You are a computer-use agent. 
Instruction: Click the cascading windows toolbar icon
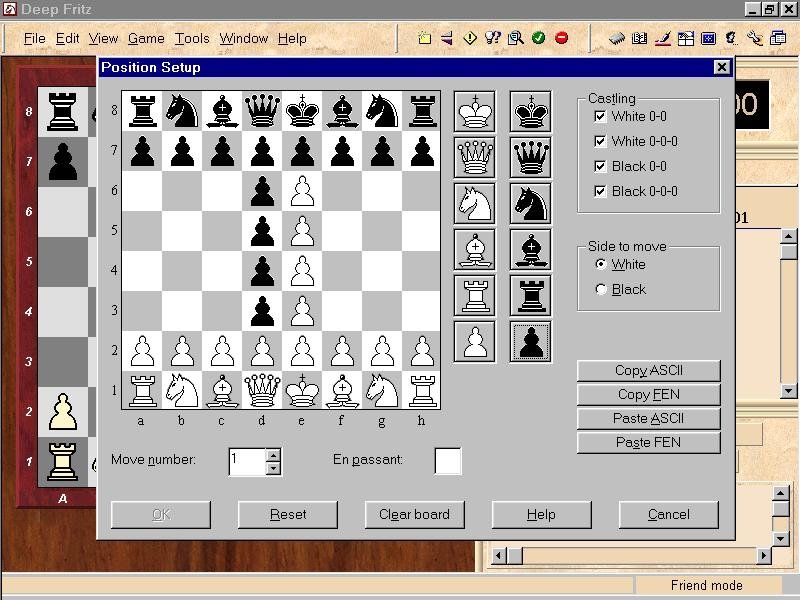(x=778, y=38)
